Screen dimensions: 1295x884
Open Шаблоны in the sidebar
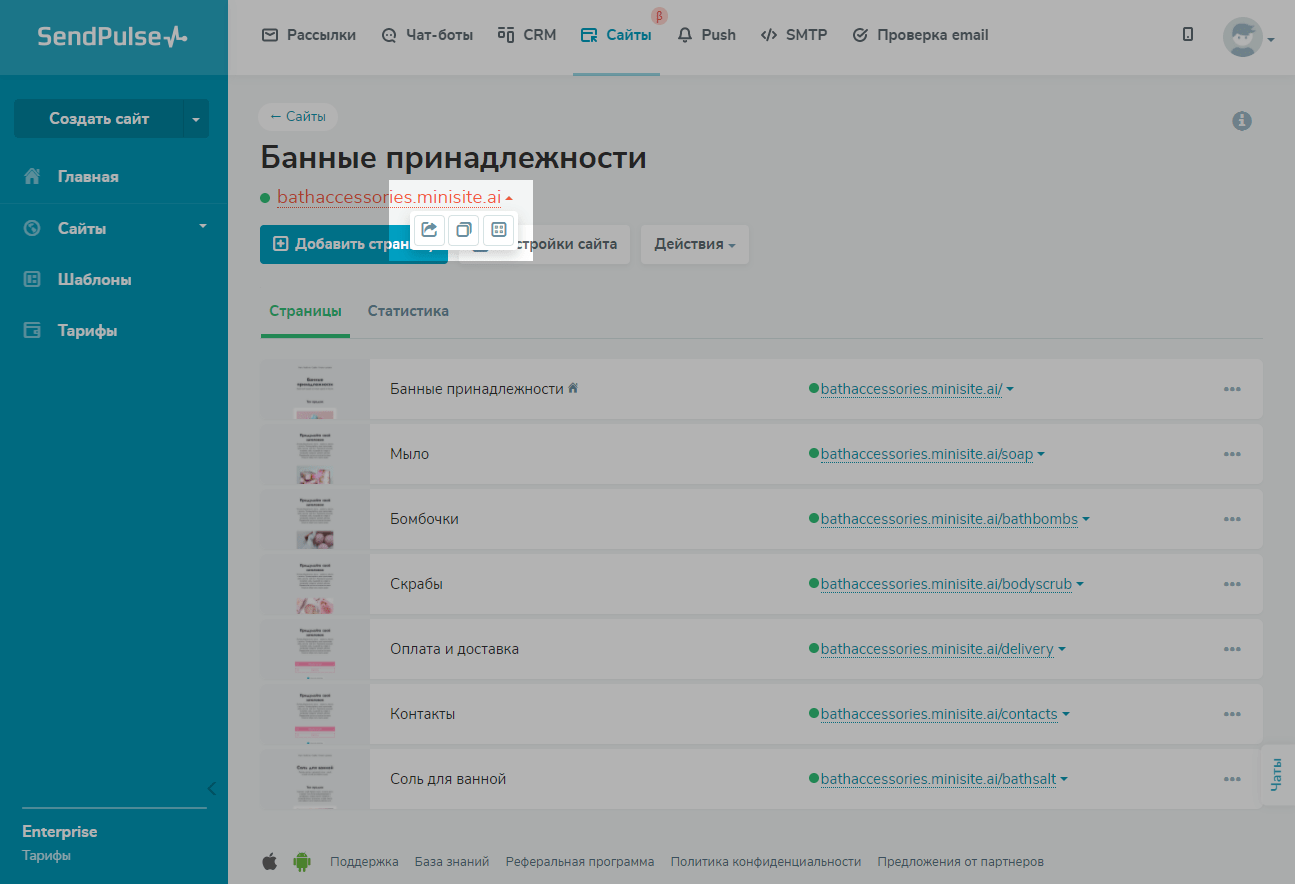[94, 280]
